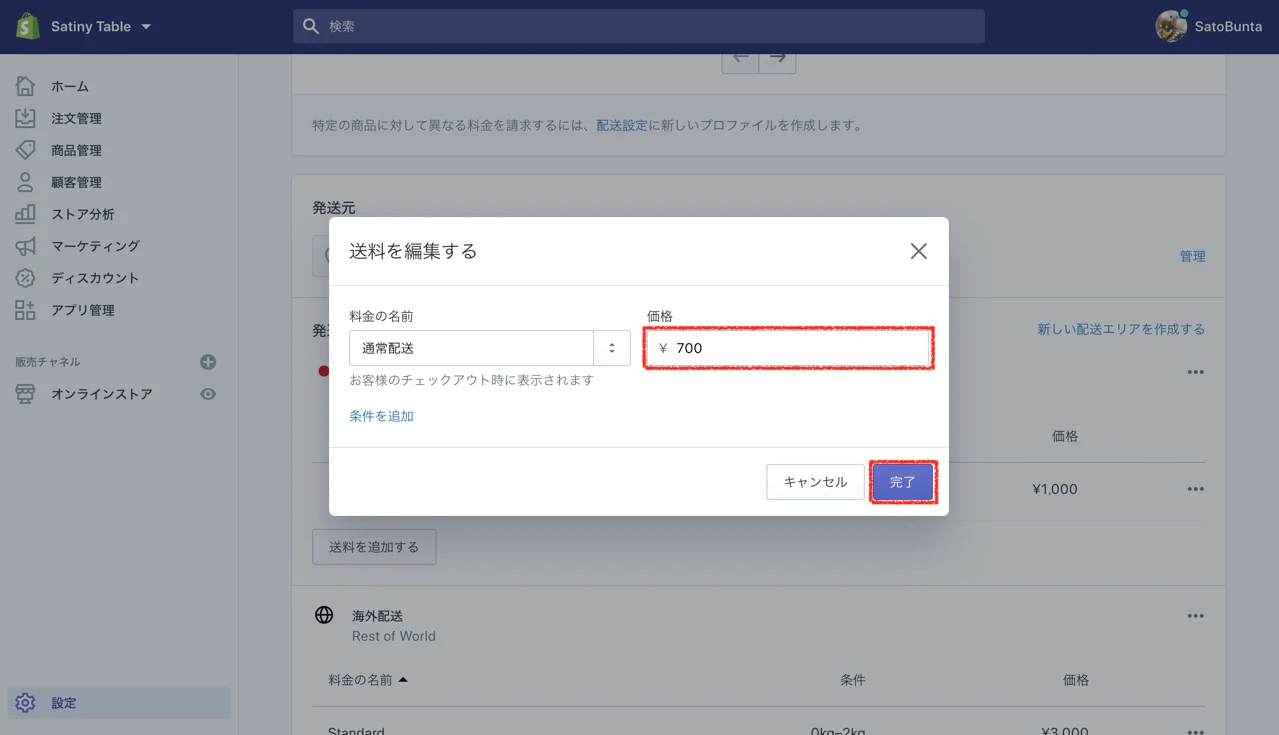
Task: Open the ホーム home icon
Action: (25, 86)
